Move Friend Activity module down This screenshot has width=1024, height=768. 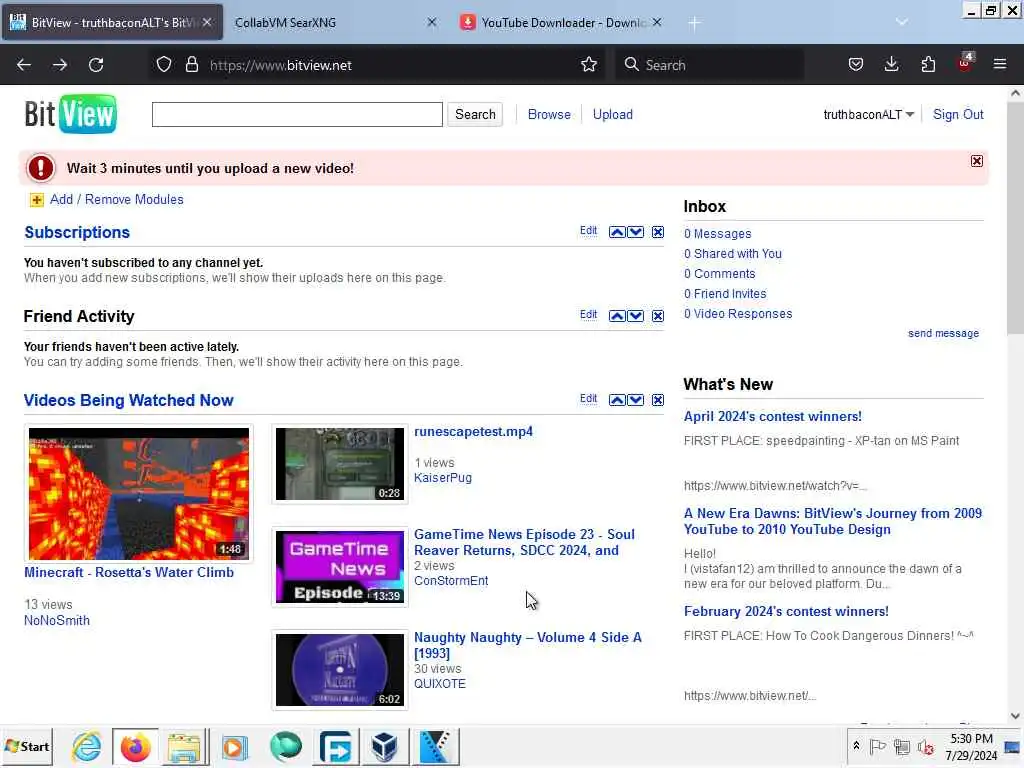pos(635,315)
